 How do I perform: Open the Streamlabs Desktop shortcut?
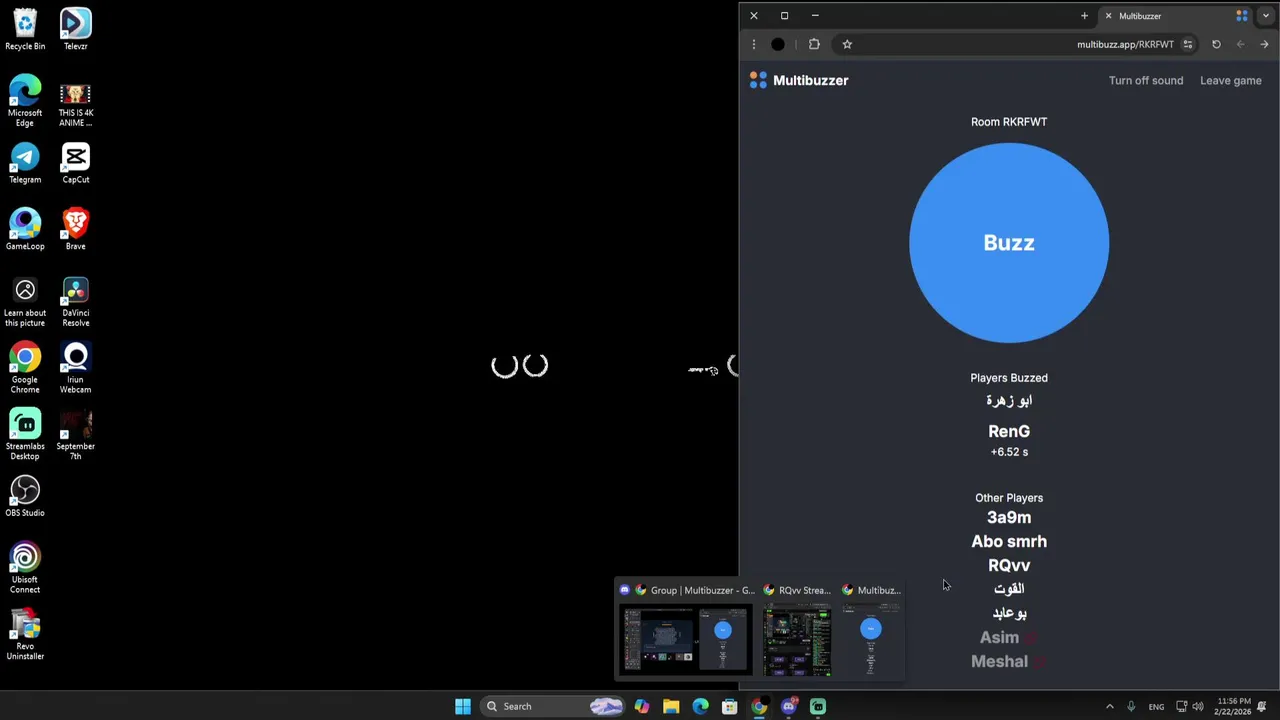point(25,435)
